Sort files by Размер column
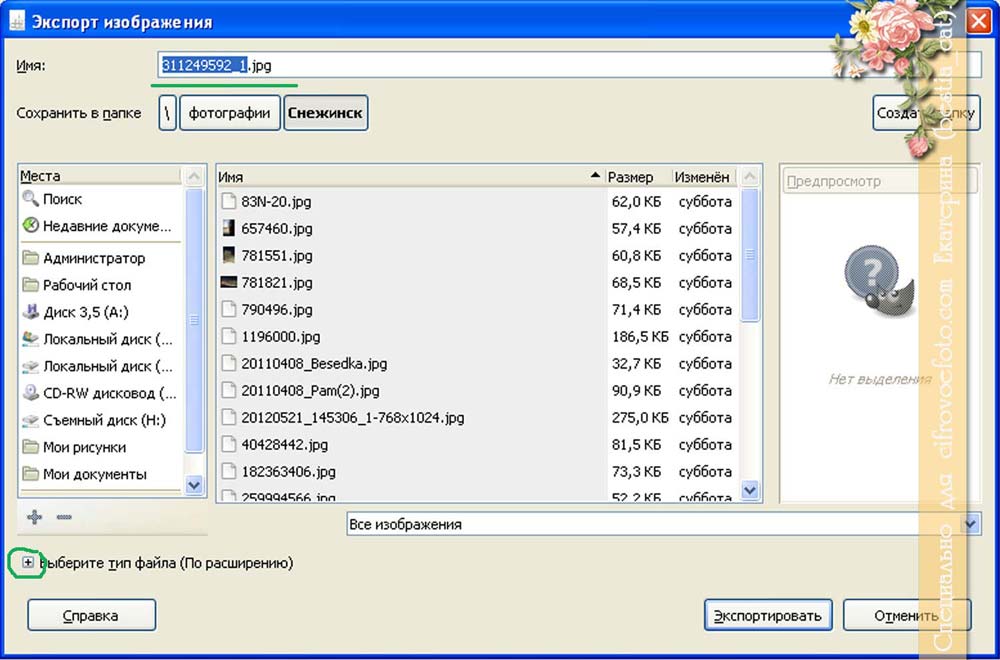Viewport: 1000px width, 660px height. click(x=638, y=177)
